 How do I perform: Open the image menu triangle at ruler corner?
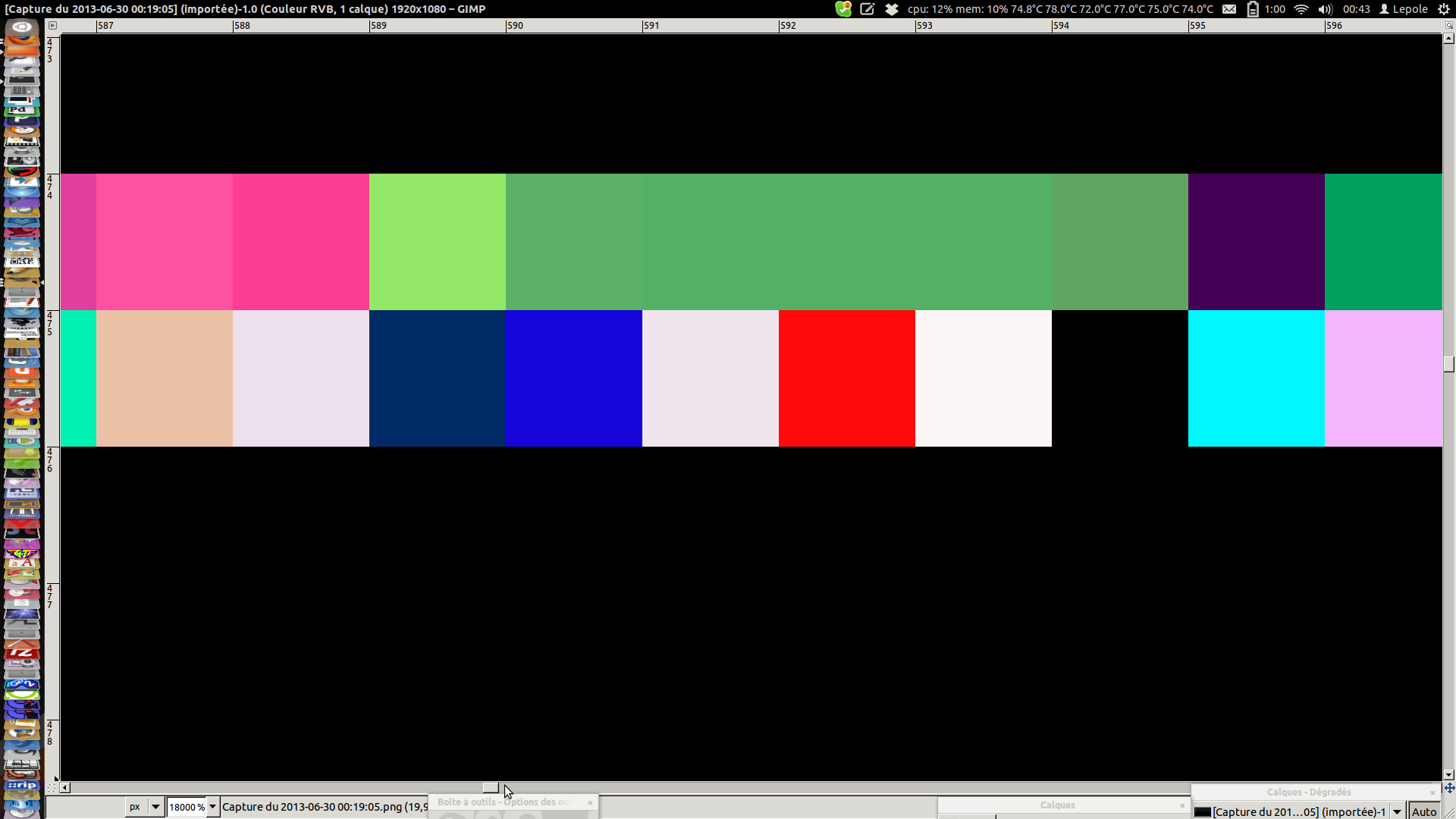coord(52,25)
